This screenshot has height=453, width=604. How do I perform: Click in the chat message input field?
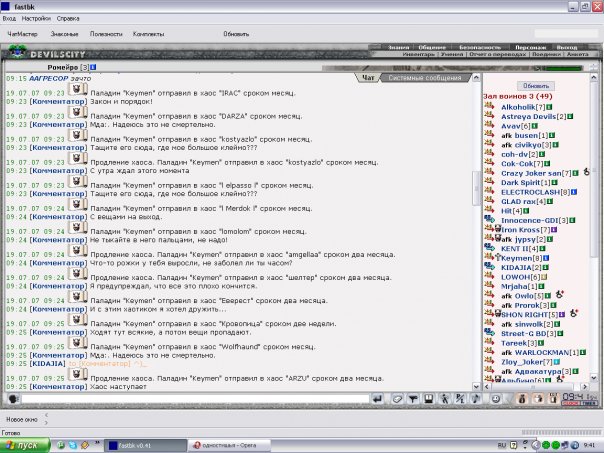pyautogui.click(x=195, y=399)
